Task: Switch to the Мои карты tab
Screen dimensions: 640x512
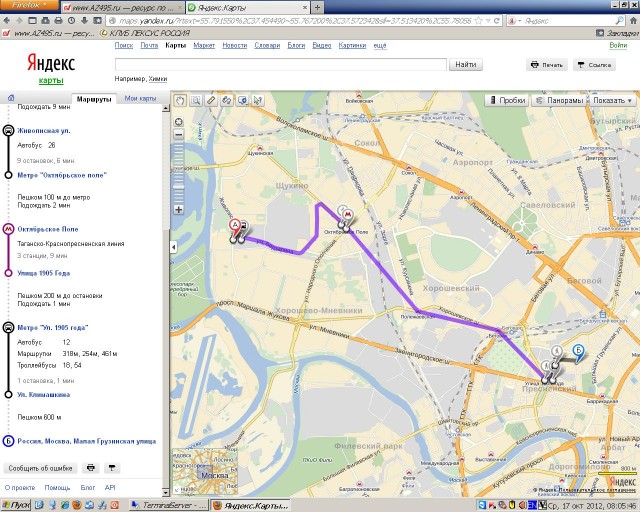Action: pyautogui.click(x=141, y=99)
